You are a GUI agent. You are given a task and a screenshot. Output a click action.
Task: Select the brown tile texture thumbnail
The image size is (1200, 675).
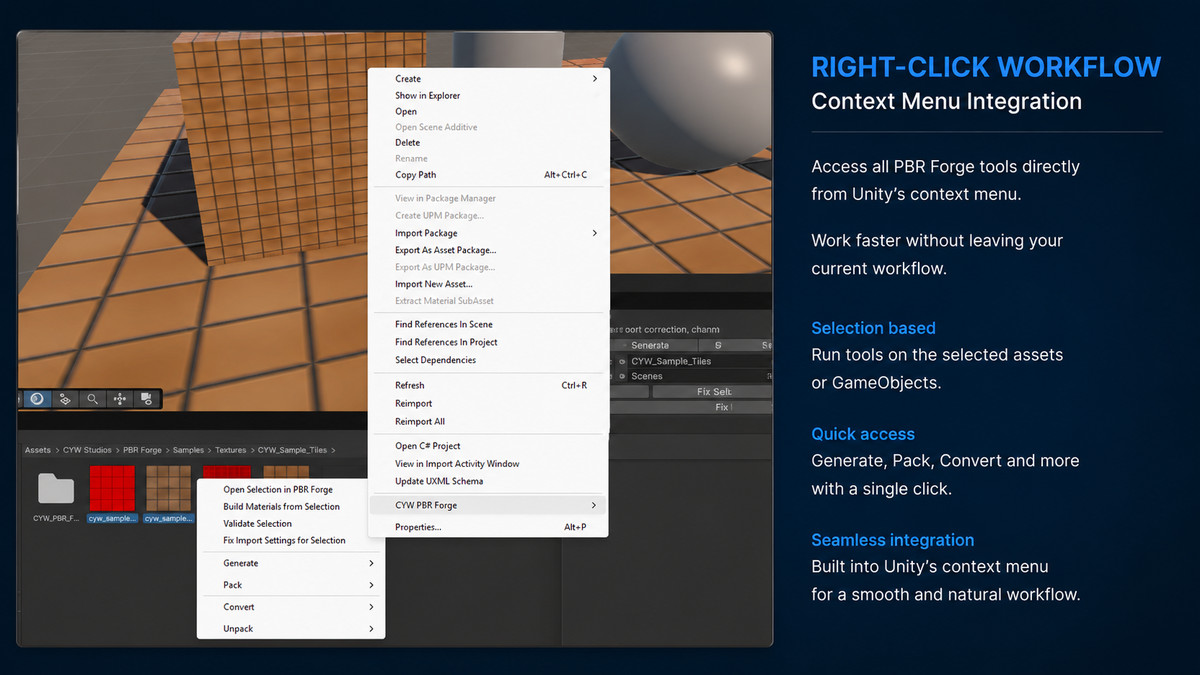click(x=168, y=487)
